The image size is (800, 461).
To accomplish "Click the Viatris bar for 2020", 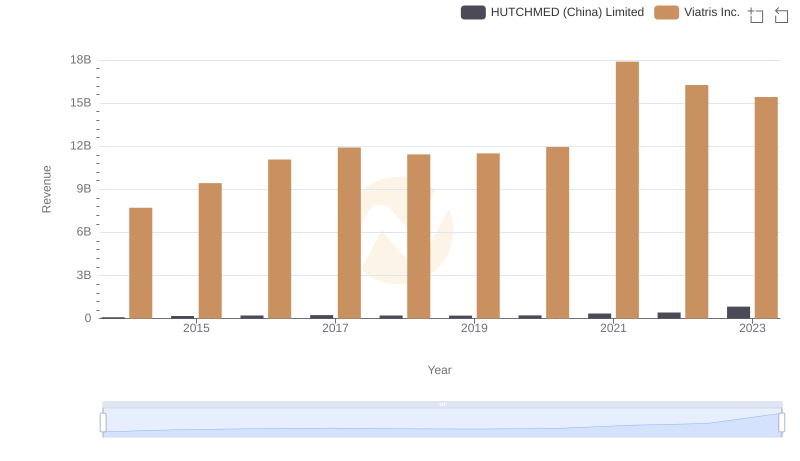I will click(x=558, y=233).
